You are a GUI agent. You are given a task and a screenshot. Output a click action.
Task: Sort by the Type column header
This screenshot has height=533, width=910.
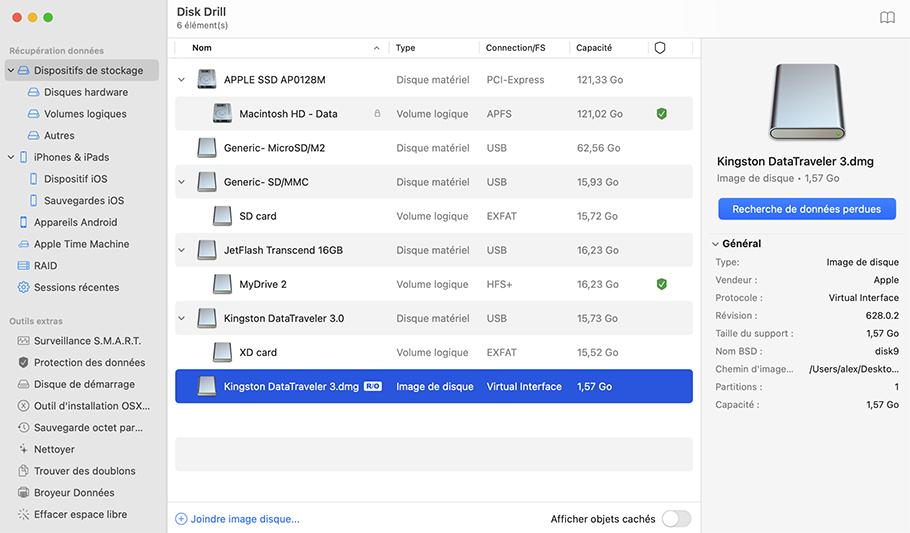pos(405,48)
